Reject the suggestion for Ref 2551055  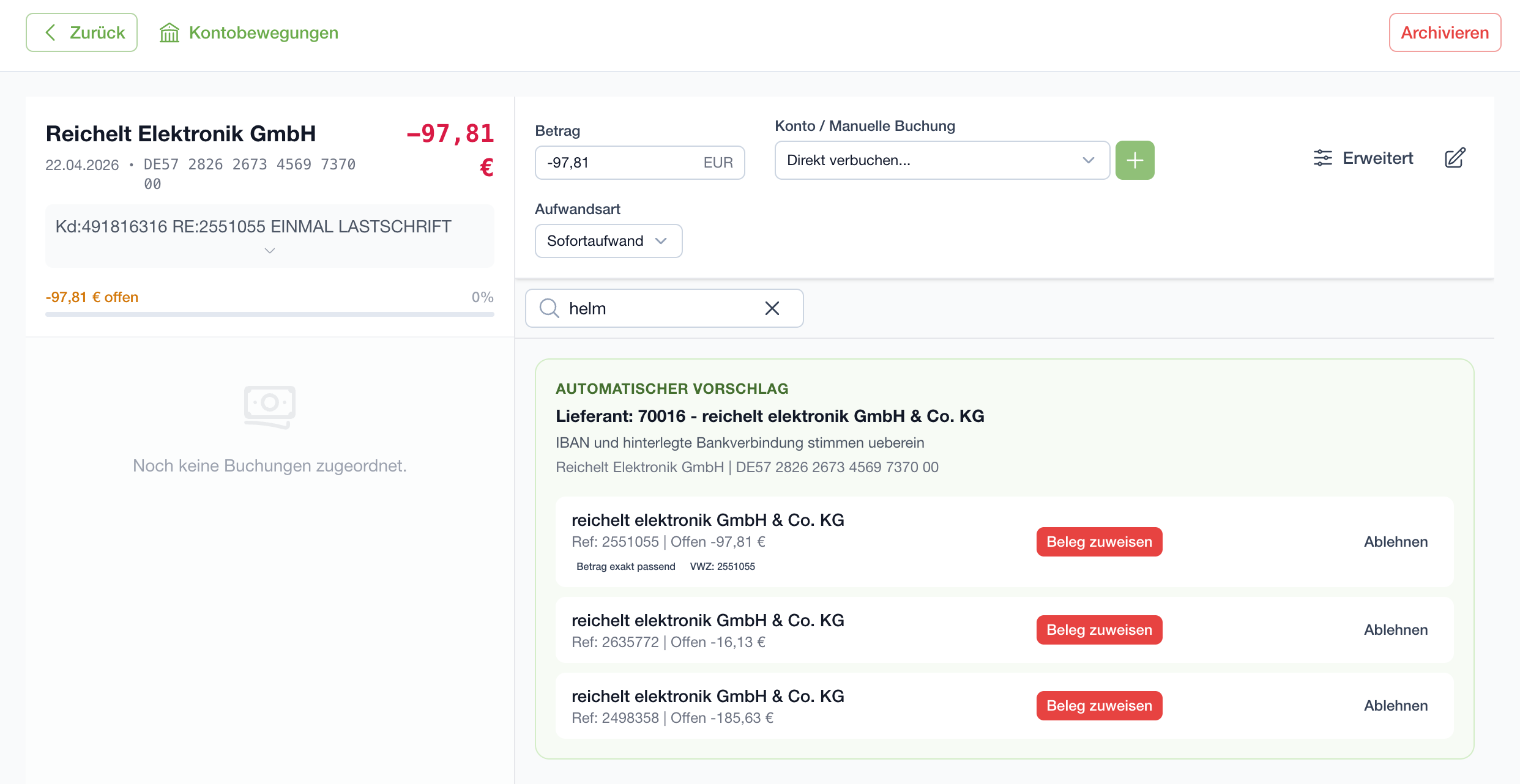1396,542
